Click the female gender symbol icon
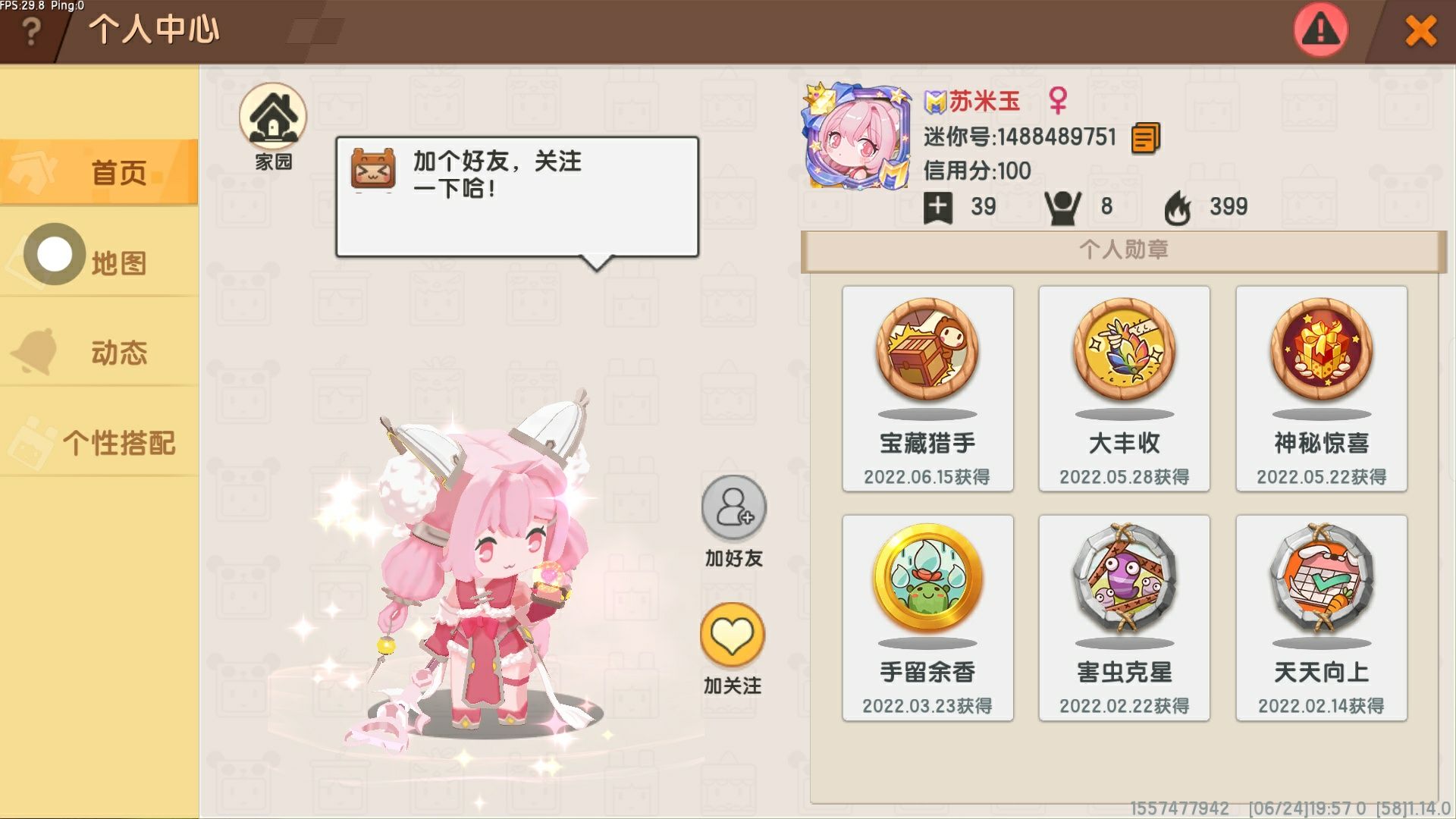The width and height of the screenshot is (1456, 819). 1057,100
